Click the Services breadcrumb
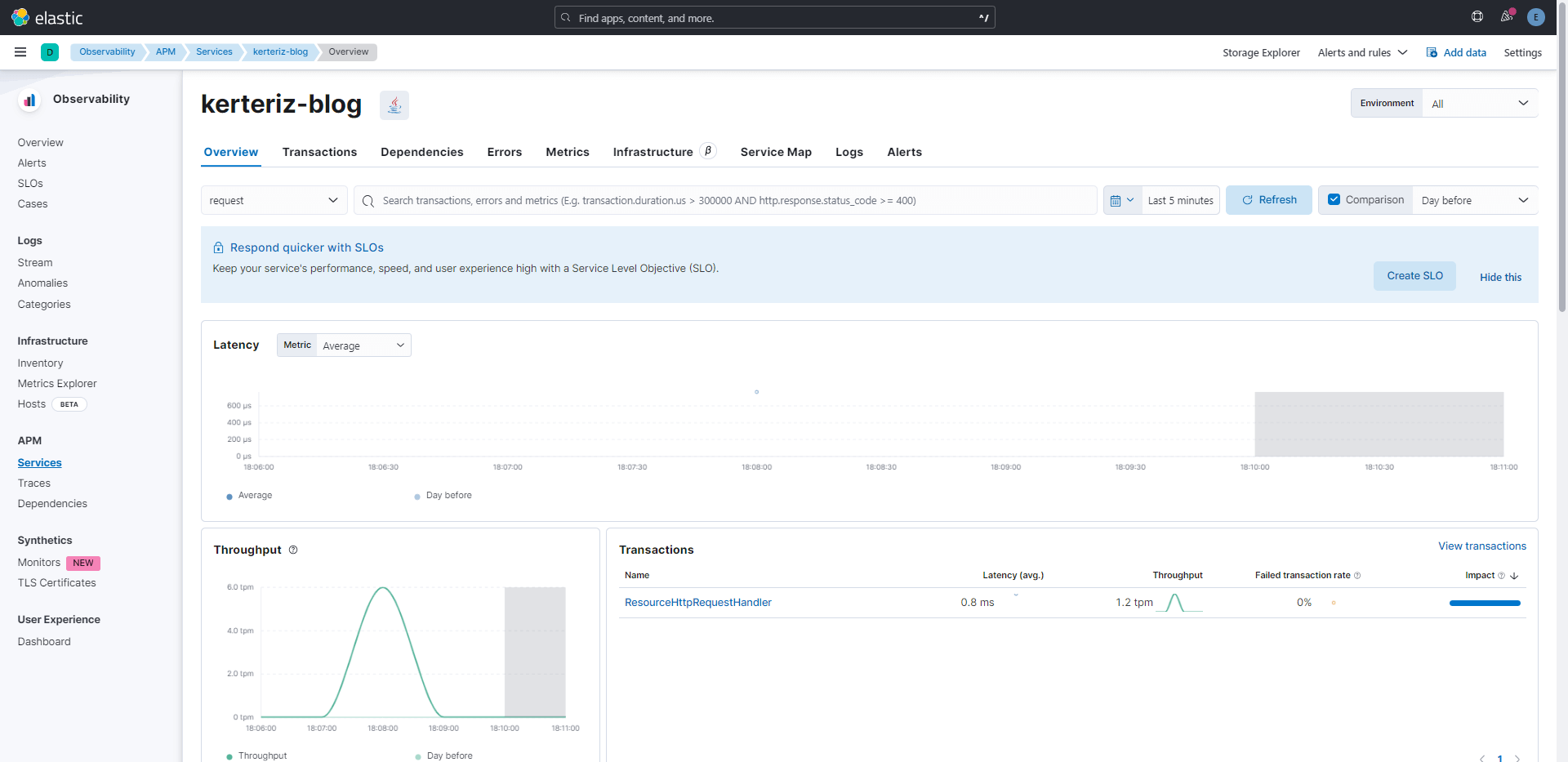Image resolution: width=1568 pixels, height=762 pixels. 214,51
